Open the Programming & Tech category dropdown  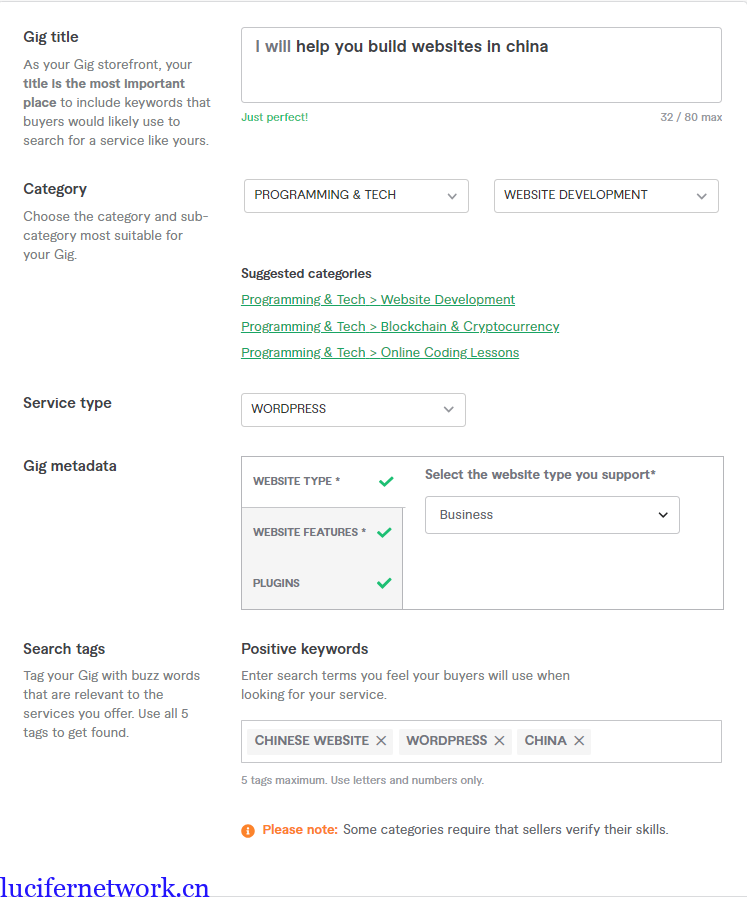tap(356, 195)
